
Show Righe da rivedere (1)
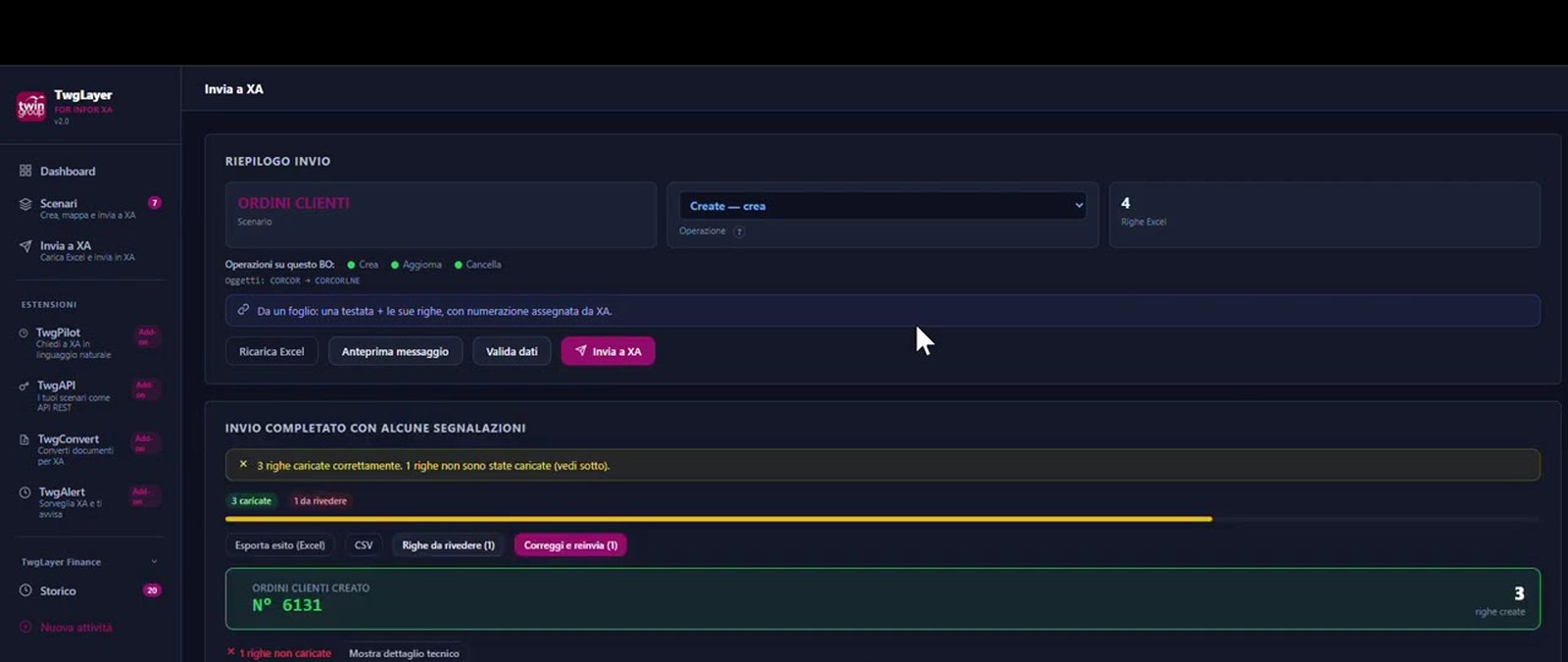[x=448, y=545]
